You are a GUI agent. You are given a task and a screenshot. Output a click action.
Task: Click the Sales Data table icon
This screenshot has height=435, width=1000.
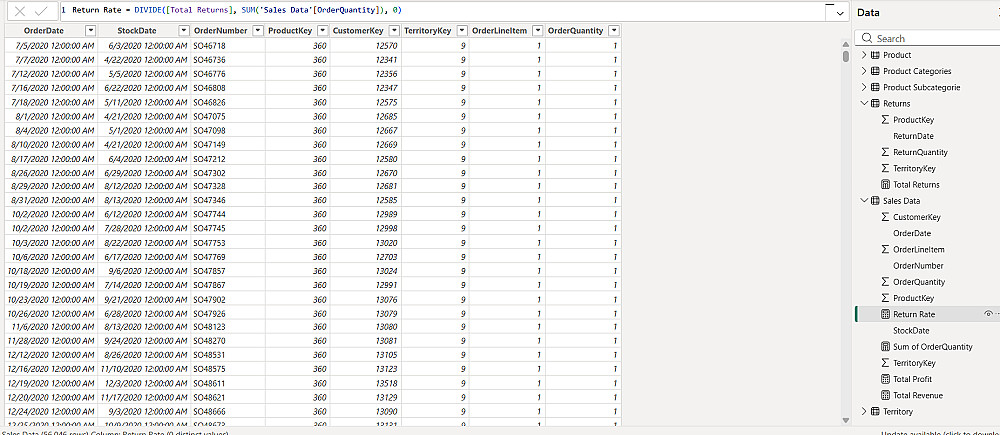pyautogui.click(x=875, y=201)
